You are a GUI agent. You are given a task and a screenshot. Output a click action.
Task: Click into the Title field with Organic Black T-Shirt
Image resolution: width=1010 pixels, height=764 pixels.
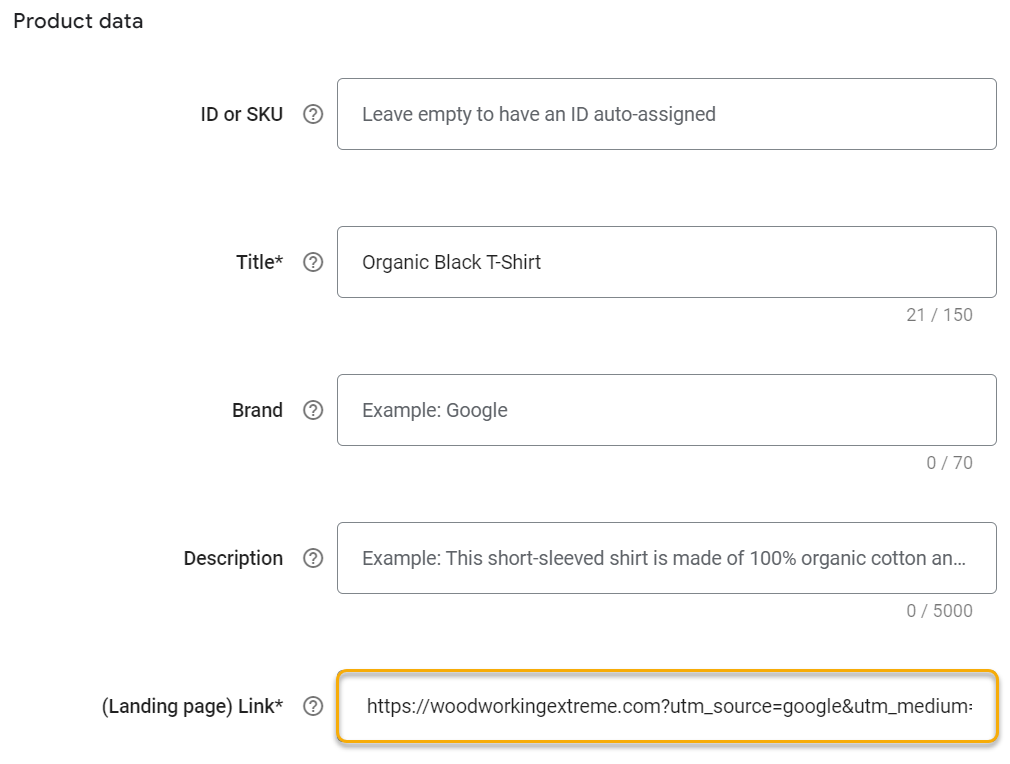point(666,262)
